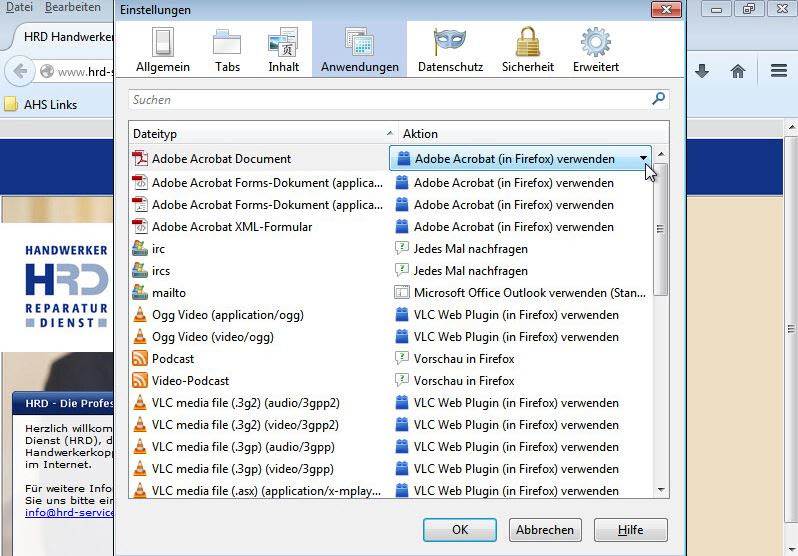This screenshot has width=798, height=556.
Task: Click the Adobe Acrobat XML-Formular action text
Action: (x=514, y=227)
